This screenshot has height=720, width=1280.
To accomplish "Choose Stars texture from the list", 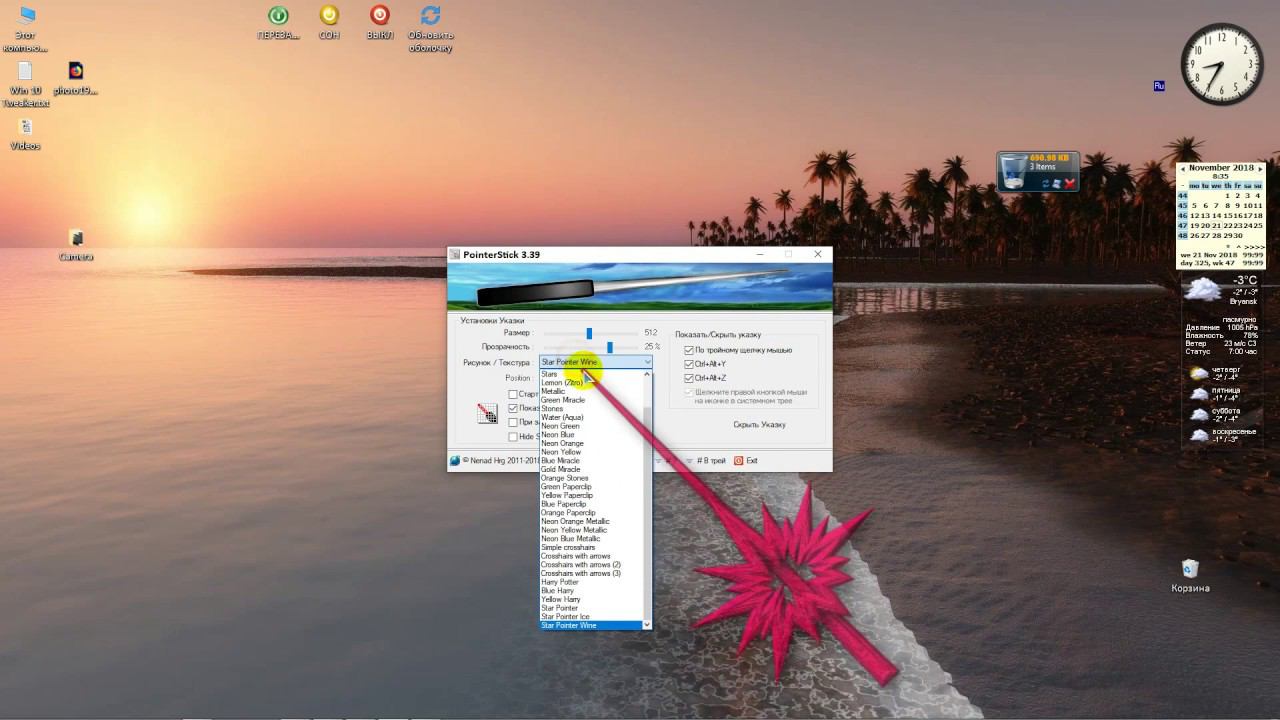I will point(591,374).
